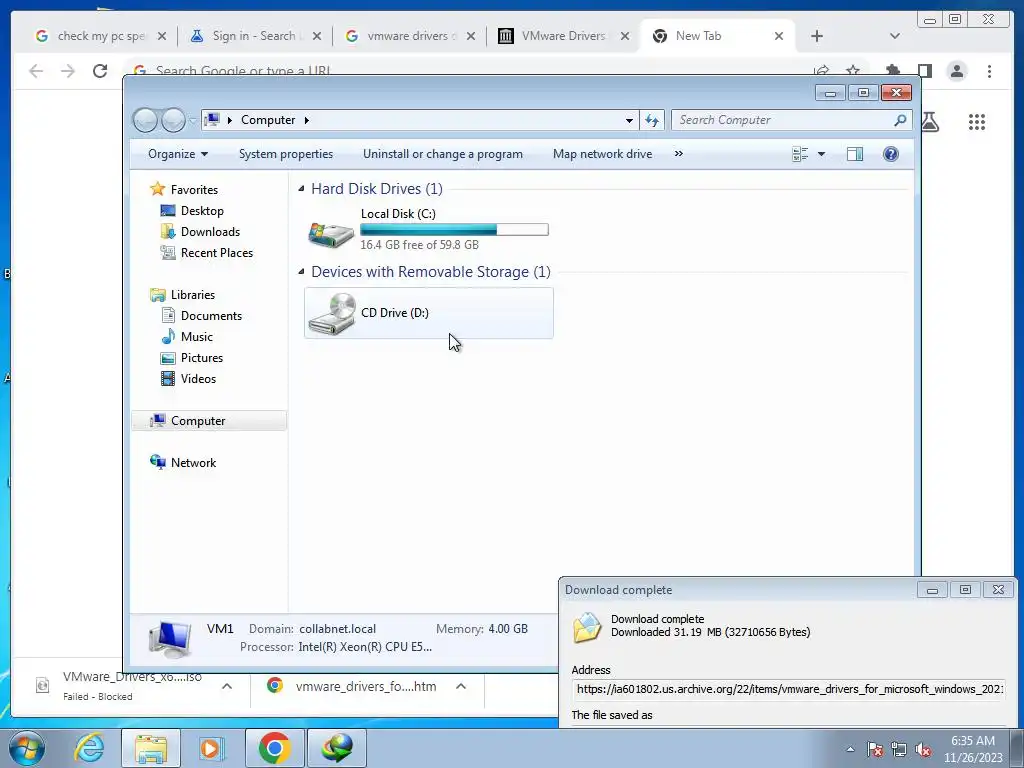The height and width of the screenshot is (768, 1024).
Task: Open the network tray icon
Action: coord(899,750)
